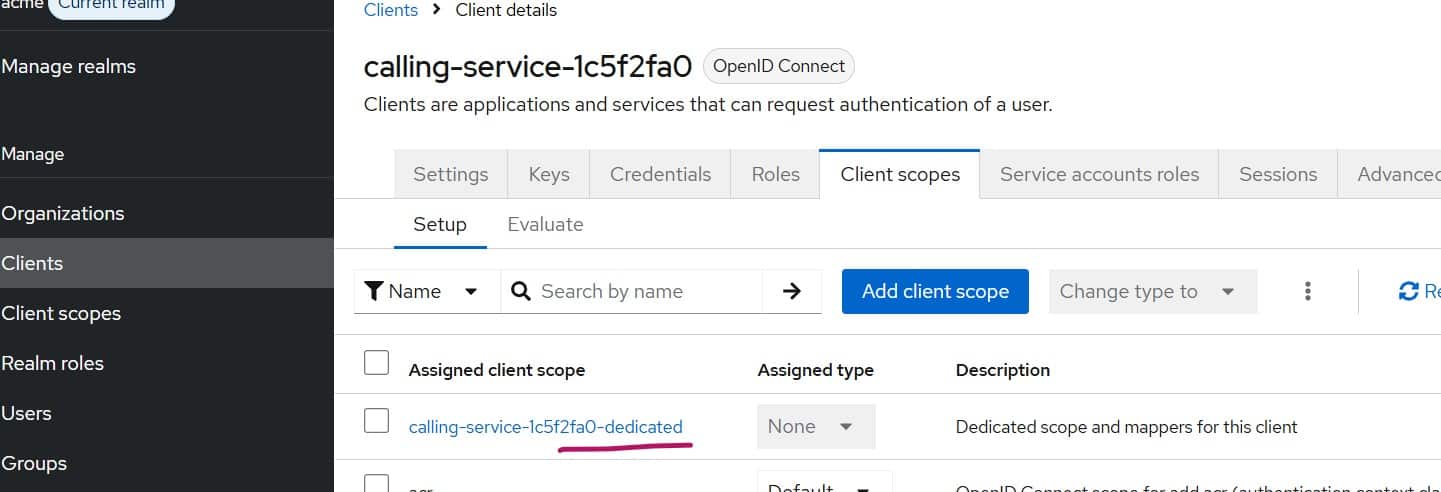Click the Client details breadcrumb text
1441x492 pixels.
point(506,10)
